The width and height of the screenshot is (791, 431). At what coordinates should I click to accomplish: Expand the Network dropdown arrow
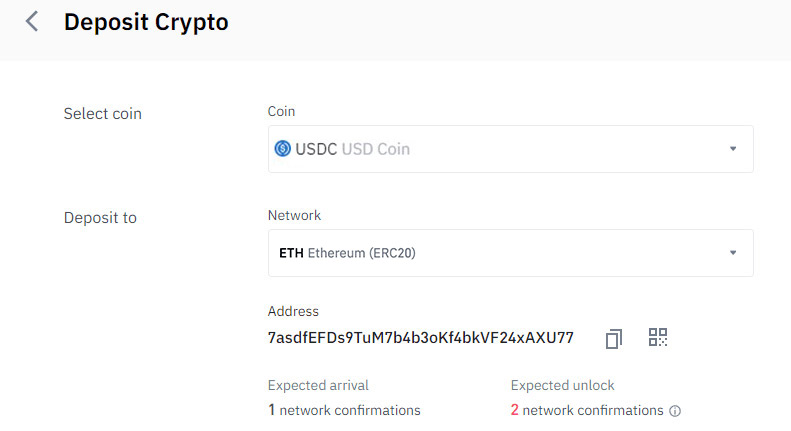[733, 252]
